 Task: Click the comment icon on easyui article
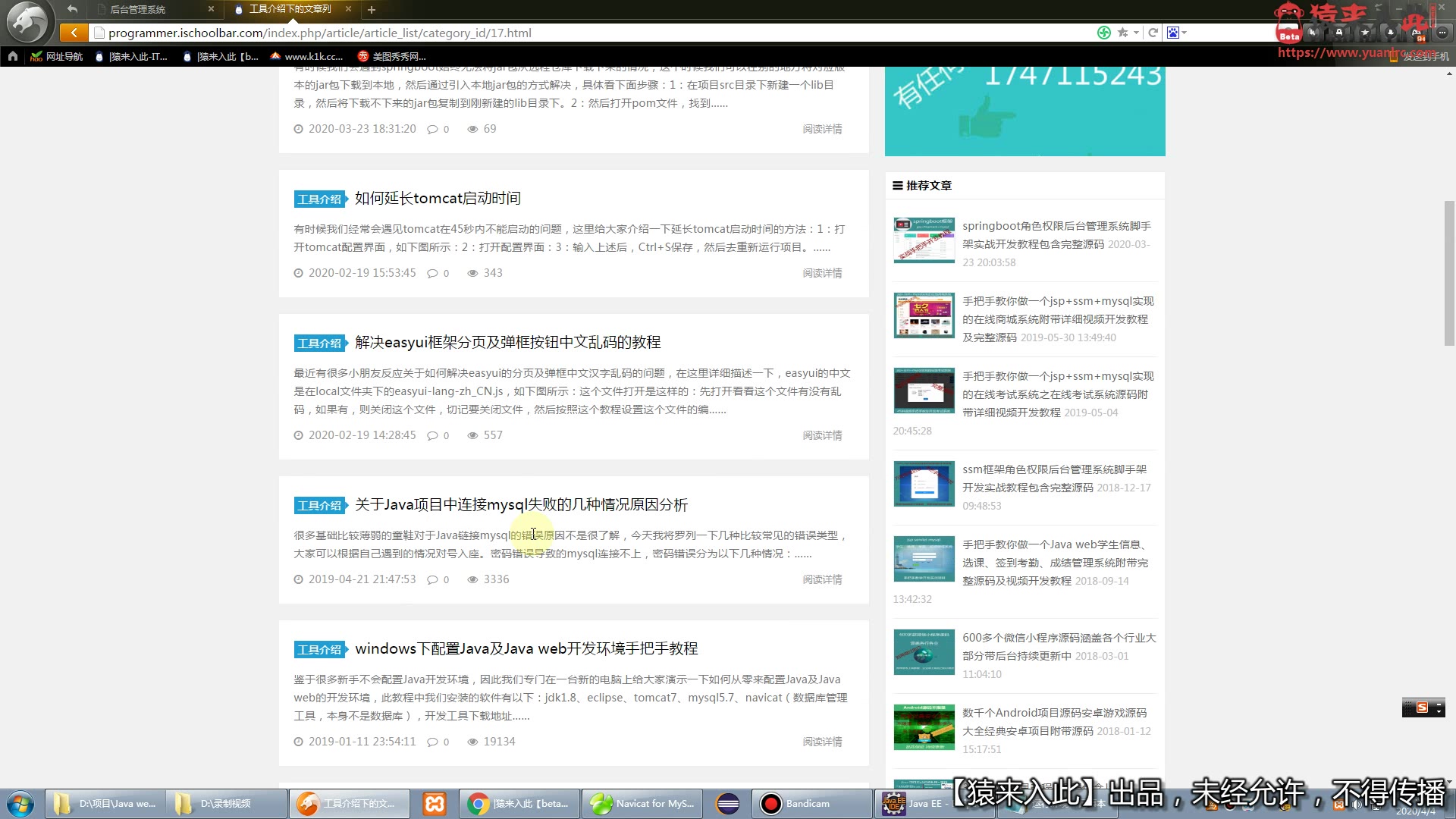(432, 435)
